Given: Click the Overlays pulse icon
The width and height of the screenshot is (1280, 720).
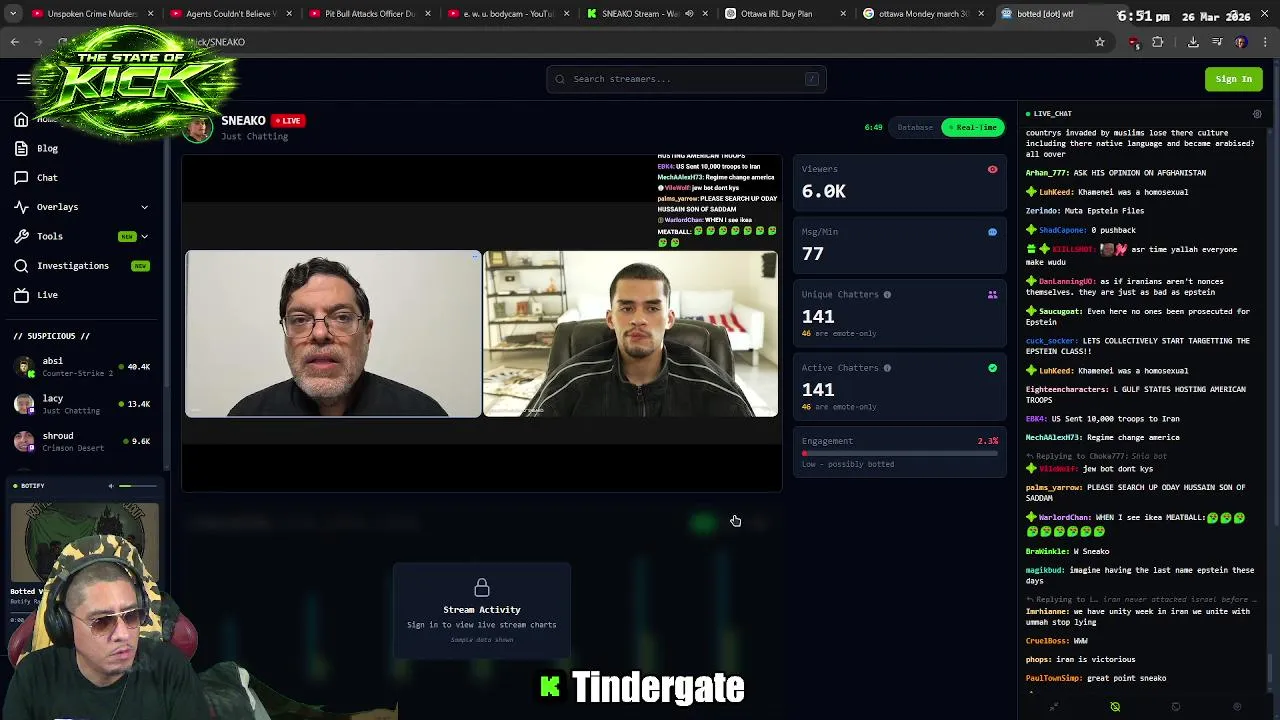Looking at the screenshot, I should [21, 207].
